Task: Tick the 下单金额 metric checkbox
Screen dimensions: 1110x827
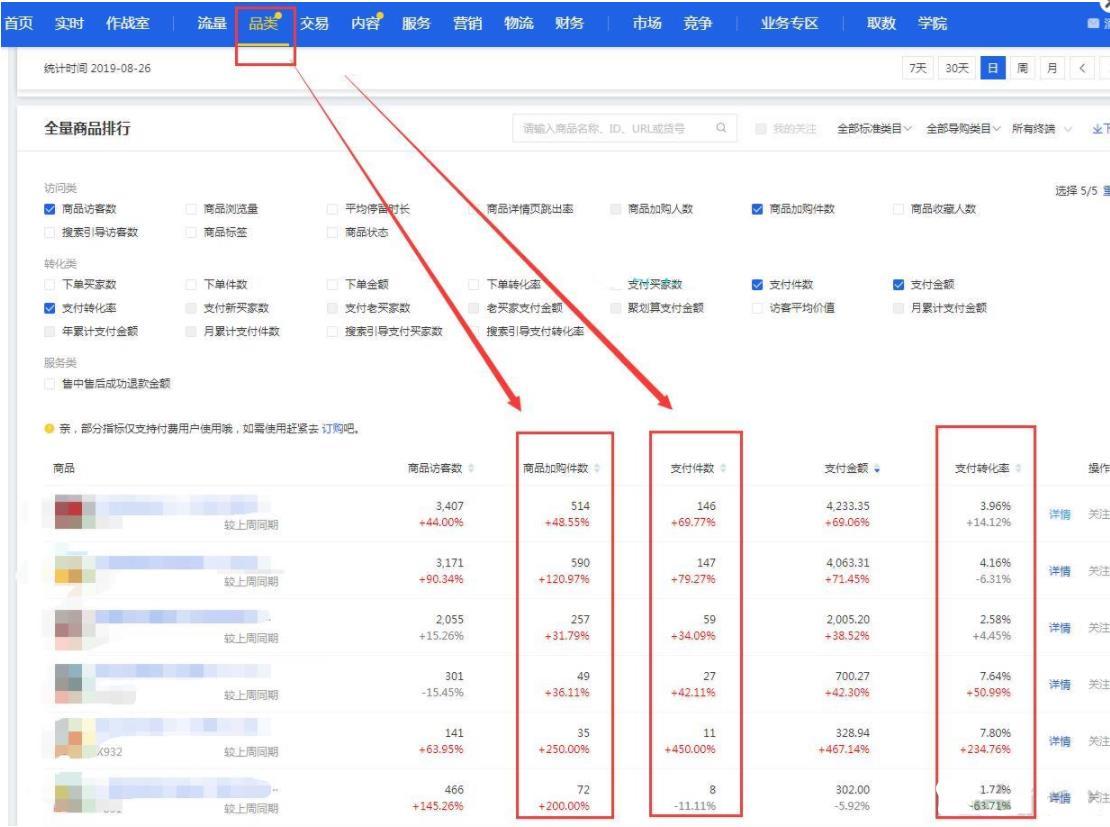Action: coord(334,285)
